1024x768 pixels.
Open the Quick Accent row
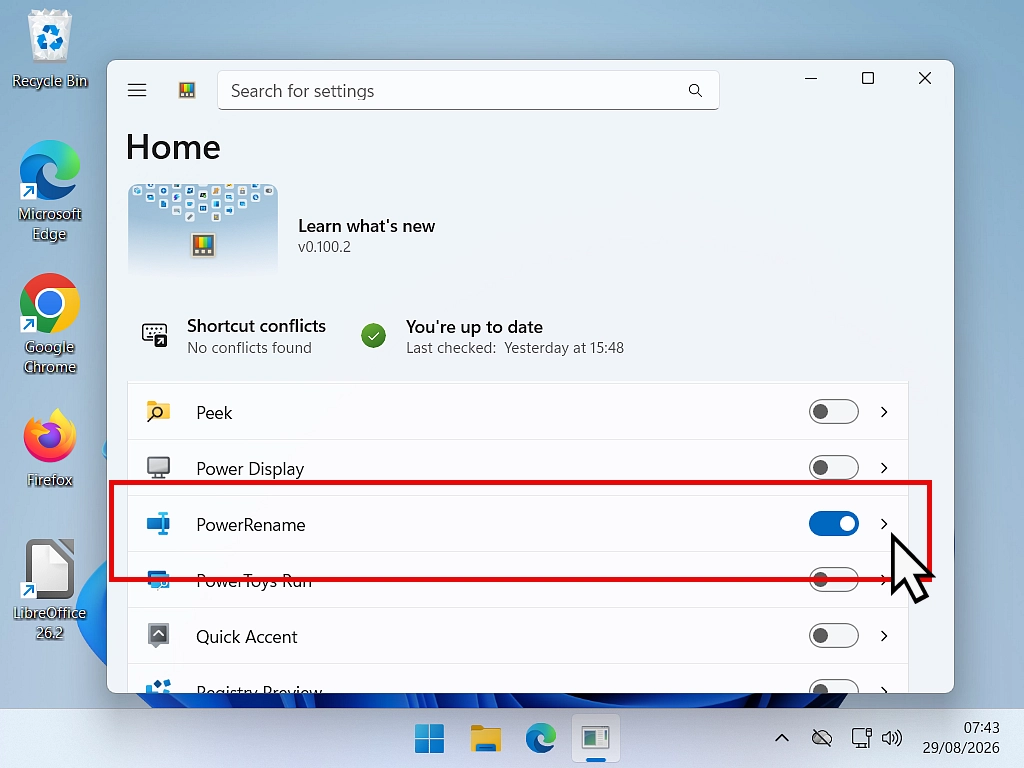(517, 635)
